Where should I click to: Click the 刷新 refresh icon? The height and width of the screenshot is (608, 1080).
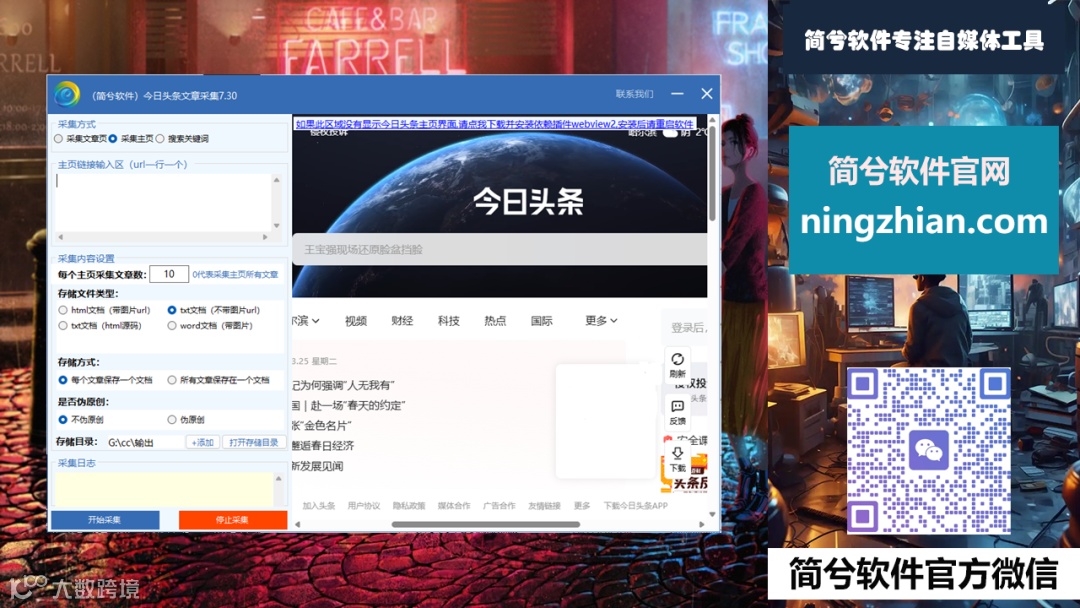(x=677, y=359)
